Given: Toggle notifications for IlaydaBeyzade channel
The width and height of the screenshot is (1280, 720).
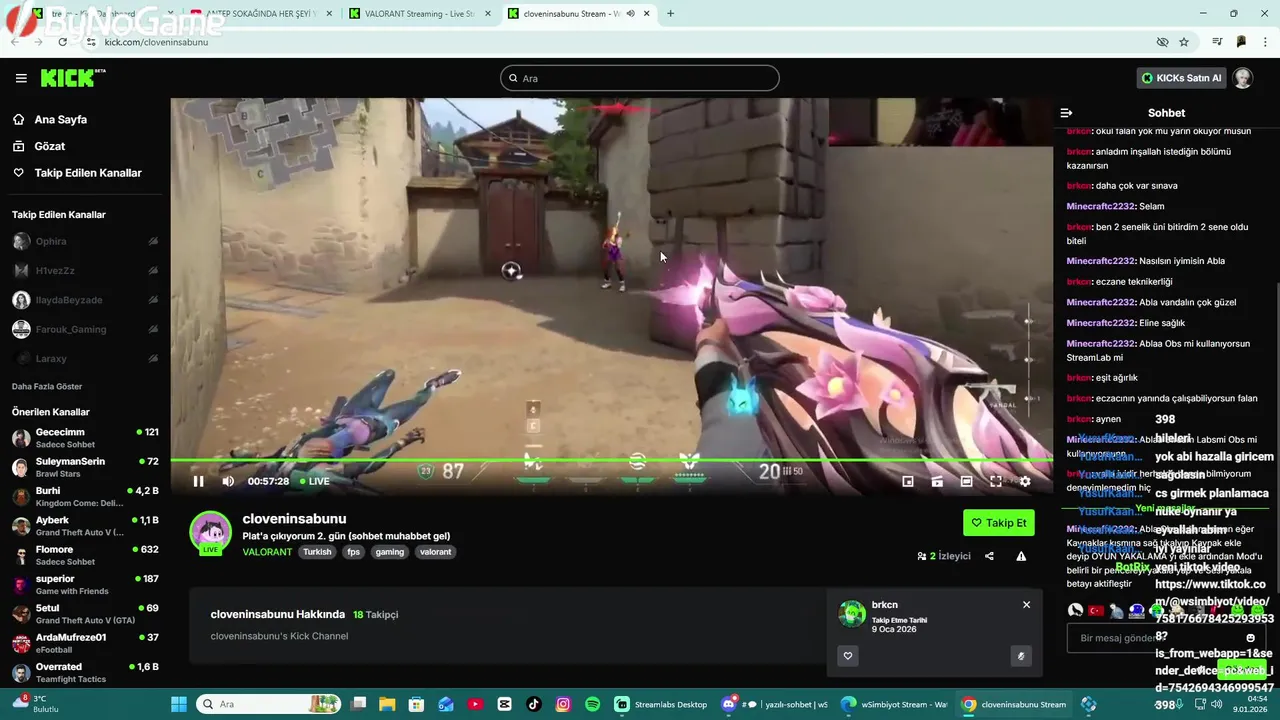Looking at the screenshot, I should 153,300.
